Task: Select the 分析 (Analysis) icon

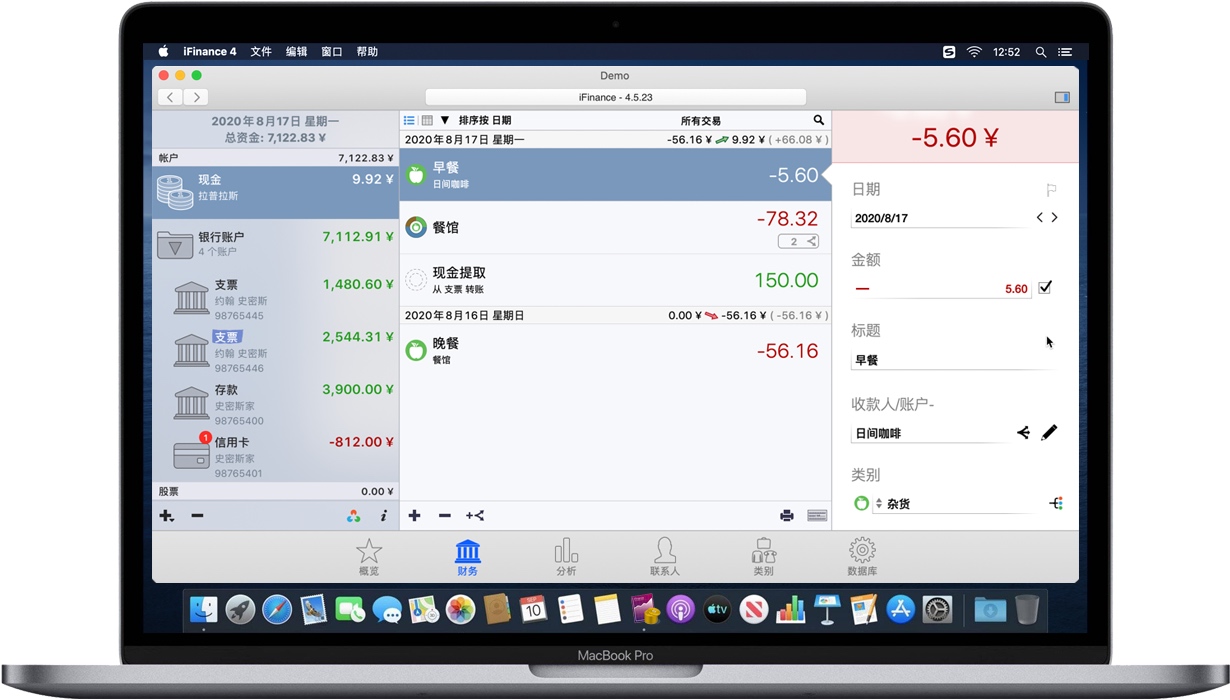Action: click(565, 556)
